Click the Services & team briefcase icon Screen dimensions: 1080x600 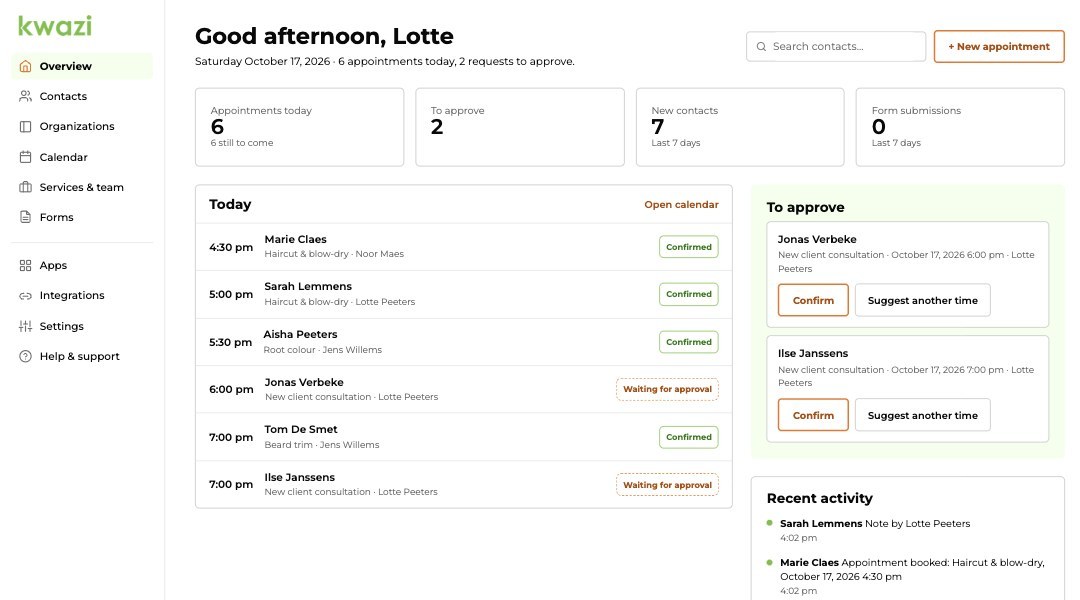coord(25,187)
